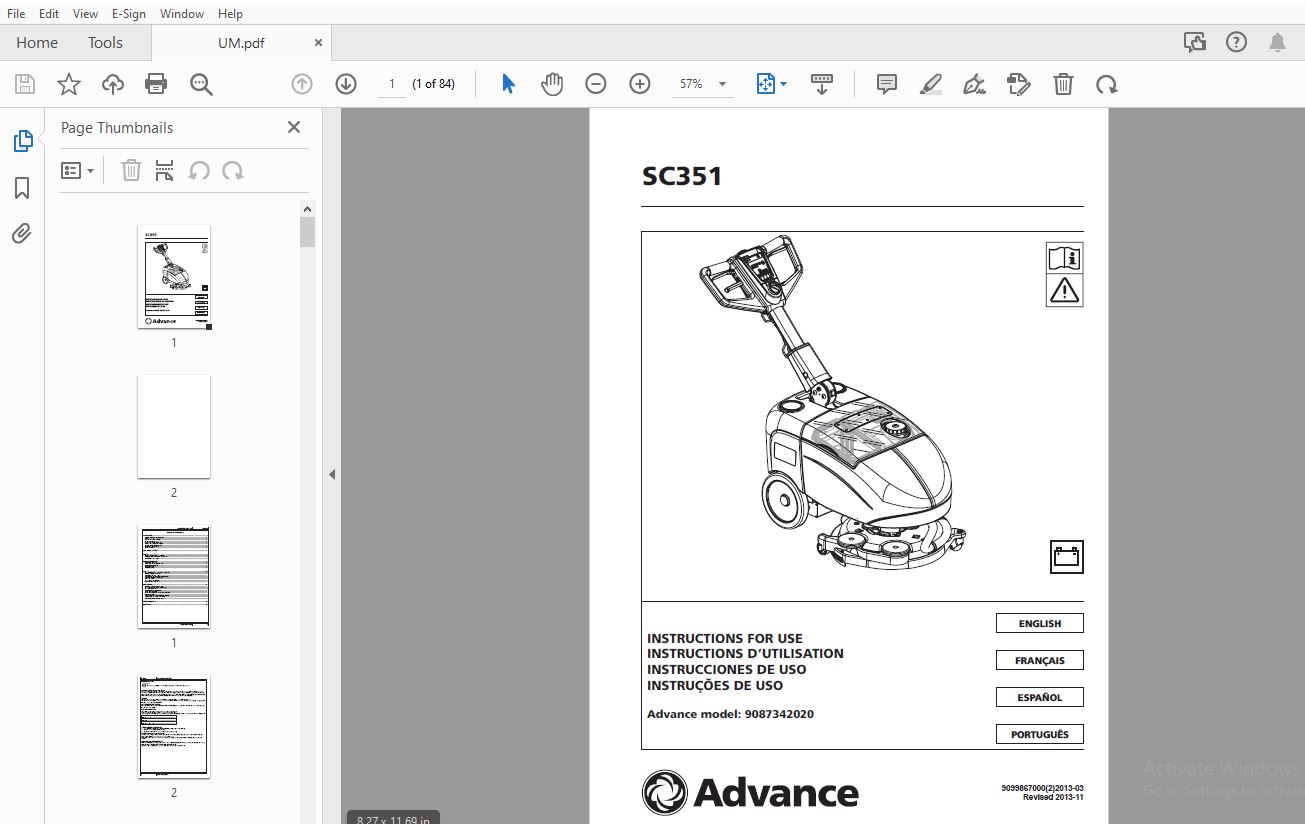Viewport: 1305px width, 824px height.
Task: Toggle the Page Thumbnails panel icon
Action: pyautogui.click(x=22, y=141)
